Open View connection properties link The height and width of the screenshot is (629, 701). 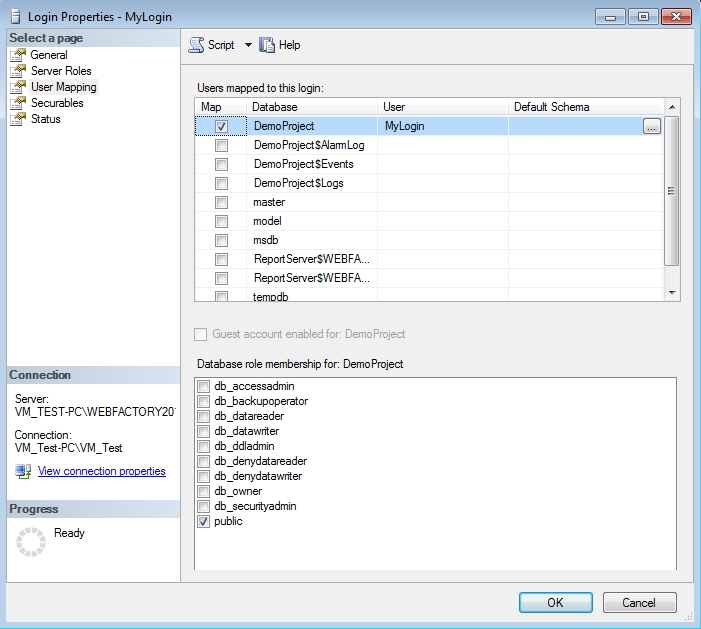(x=101, y=471)
